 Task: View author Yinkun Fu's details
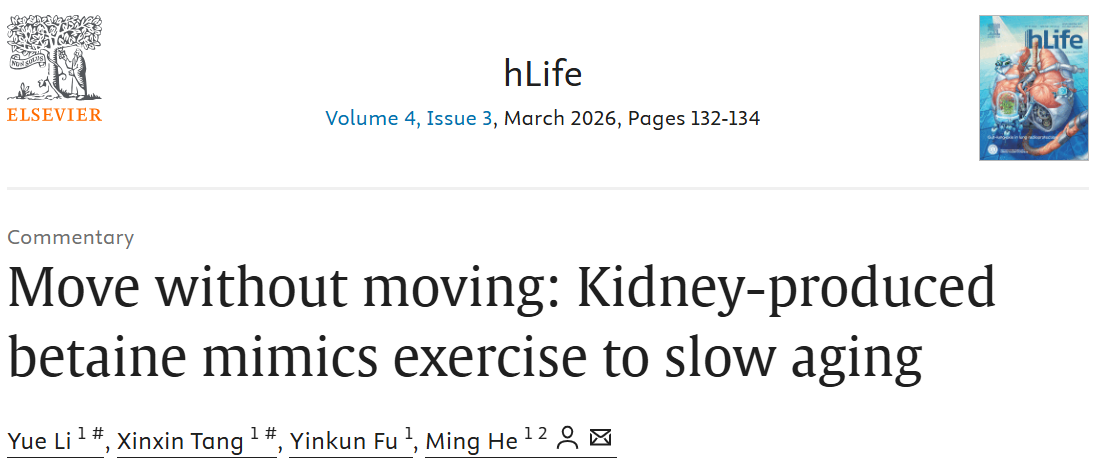pyautogui.click(x=344, y=441)
